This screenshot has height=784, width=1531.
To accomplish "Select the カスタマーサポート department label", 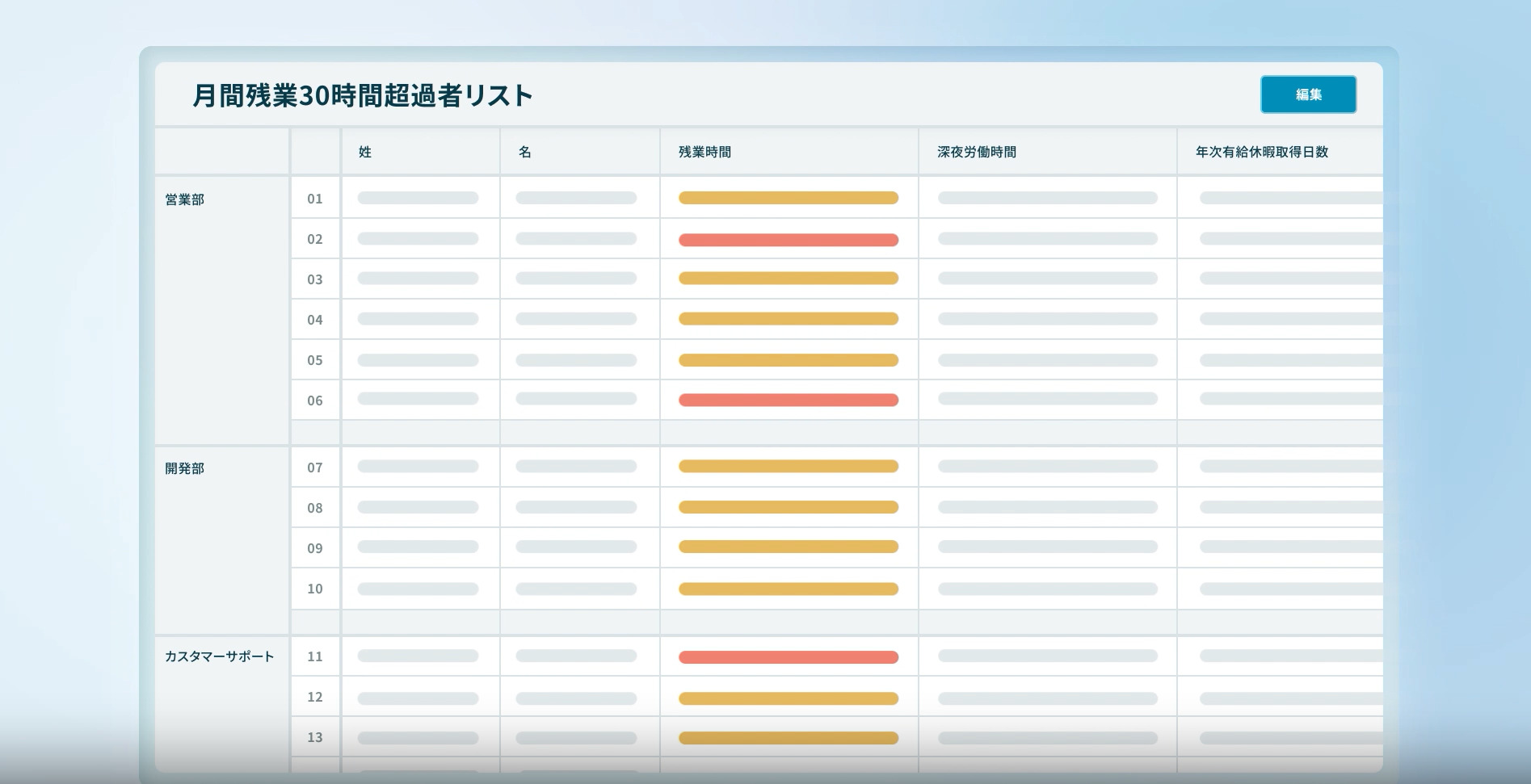I will [220, 656].
